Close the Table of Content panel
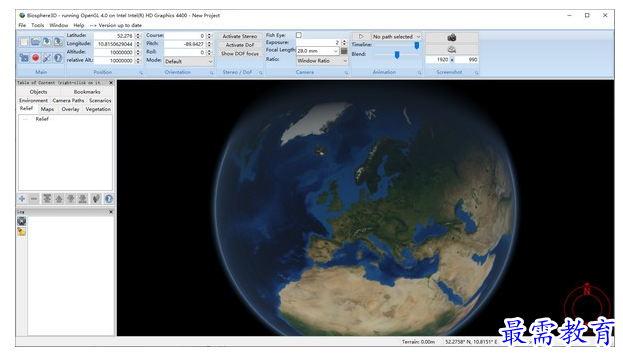The image size is (623, 364). (x=111, y=83)
